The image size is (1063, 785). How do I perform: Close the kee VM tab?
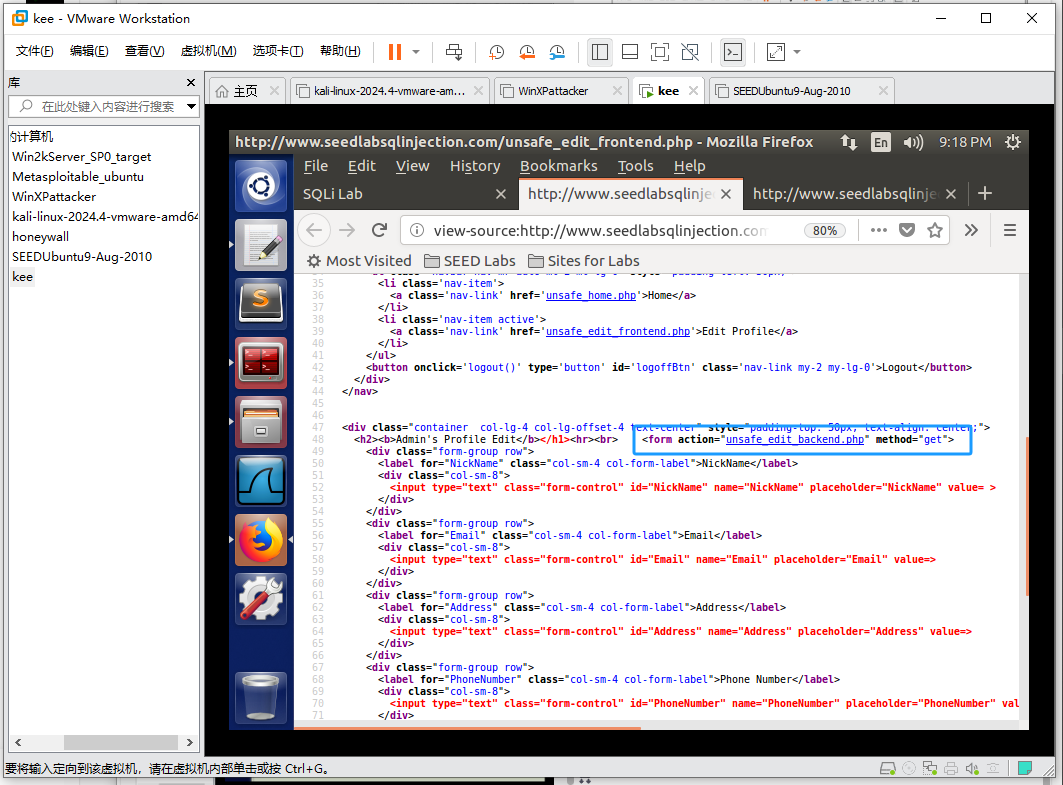click(x=693, y=91)
